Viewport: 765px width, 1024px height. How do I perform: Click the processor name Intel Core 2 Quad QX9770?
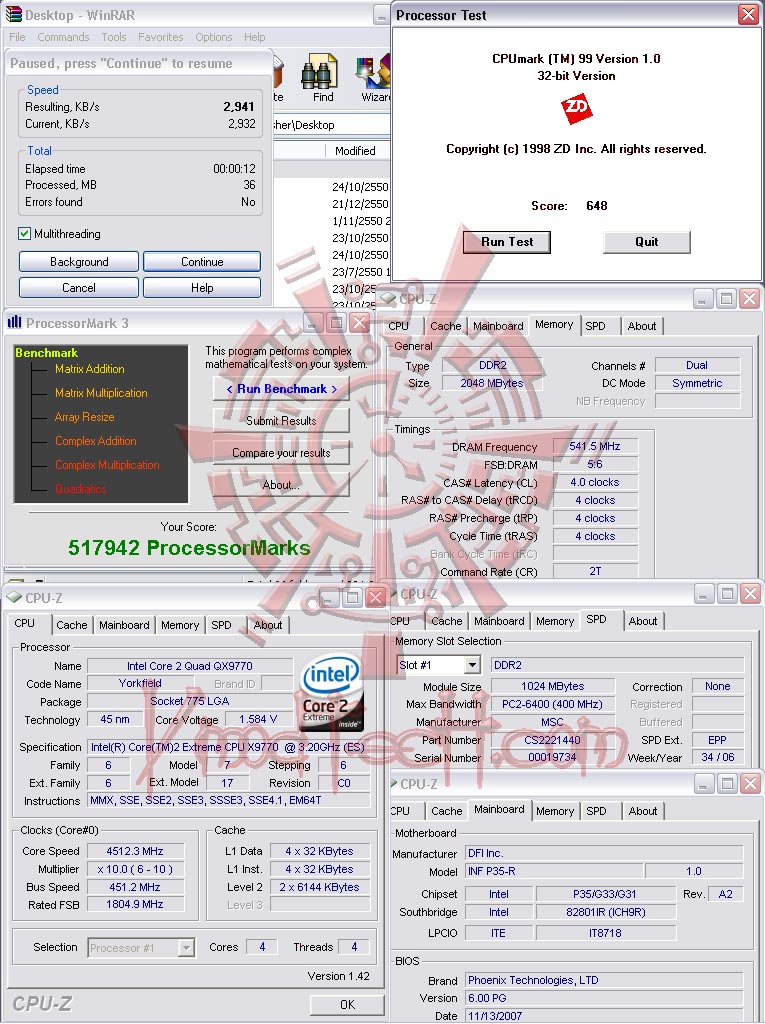coord(189,665)
